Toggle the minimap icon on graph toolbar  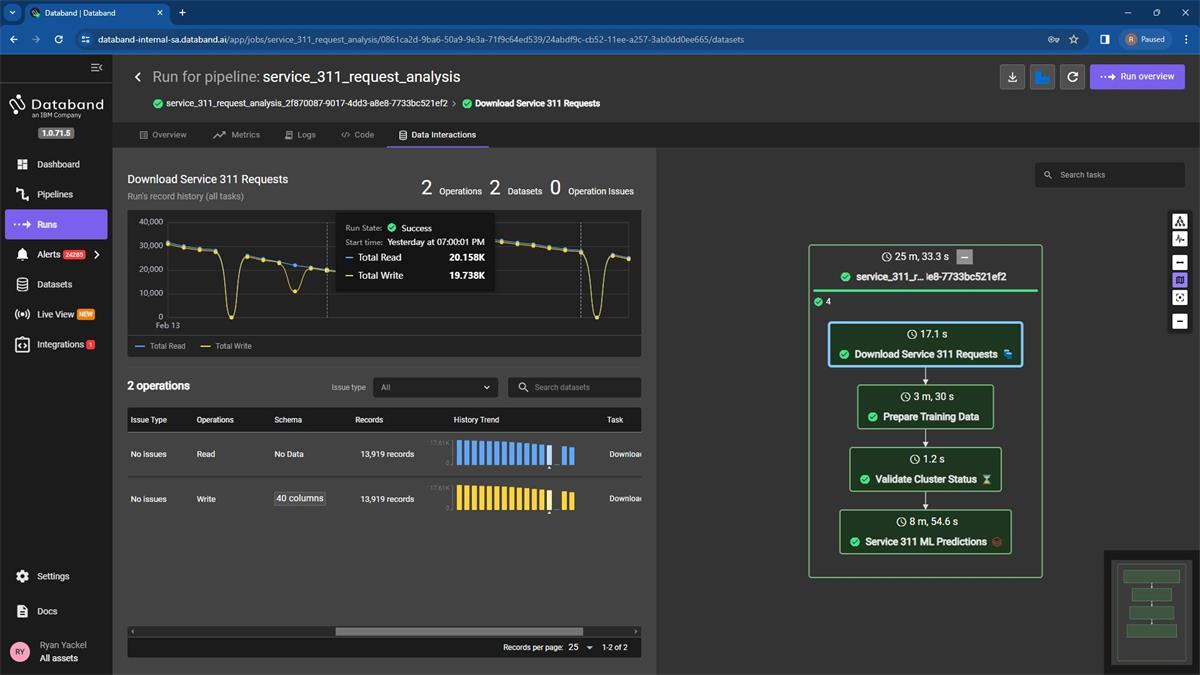[x=1180, y=279]
